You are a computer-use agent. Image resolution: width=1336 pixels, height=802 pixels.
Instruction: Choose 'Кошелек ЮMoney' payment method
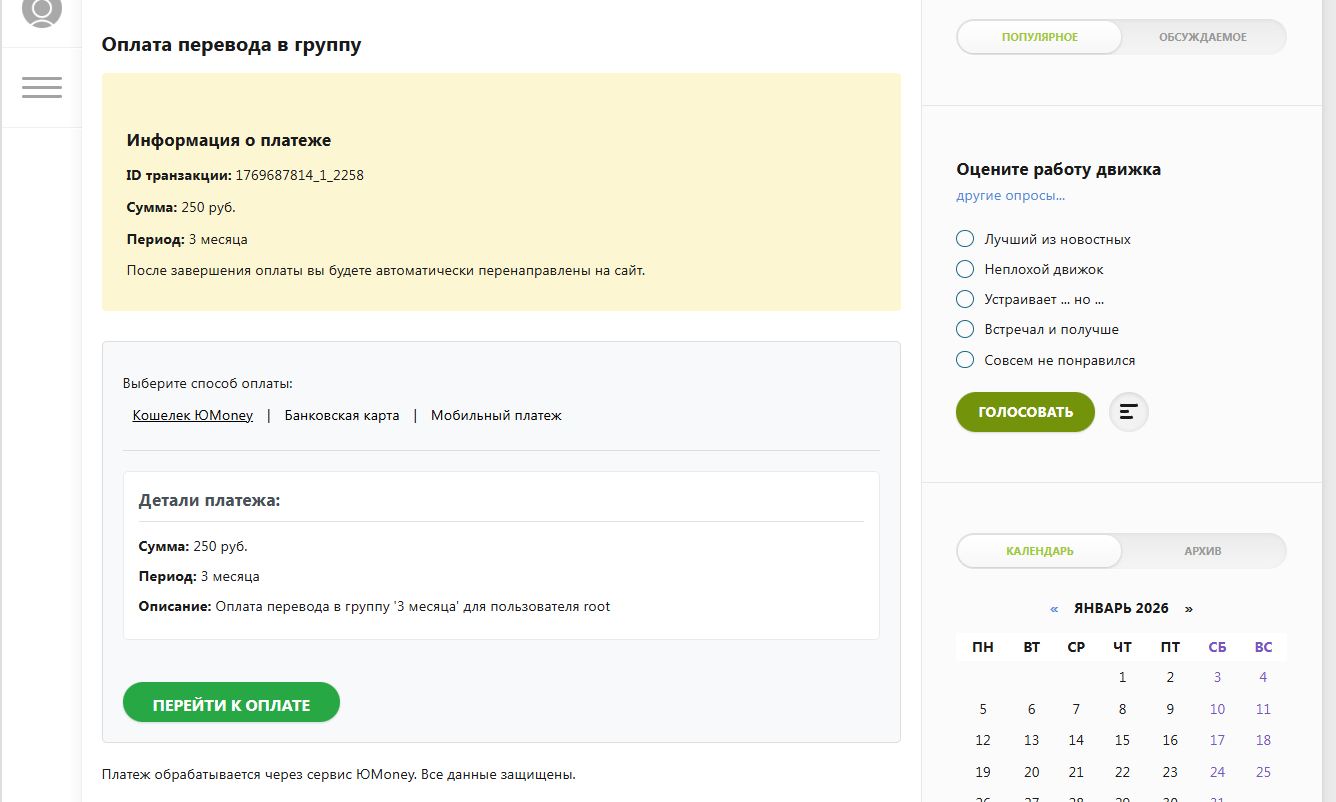click(x=193, y=415)
